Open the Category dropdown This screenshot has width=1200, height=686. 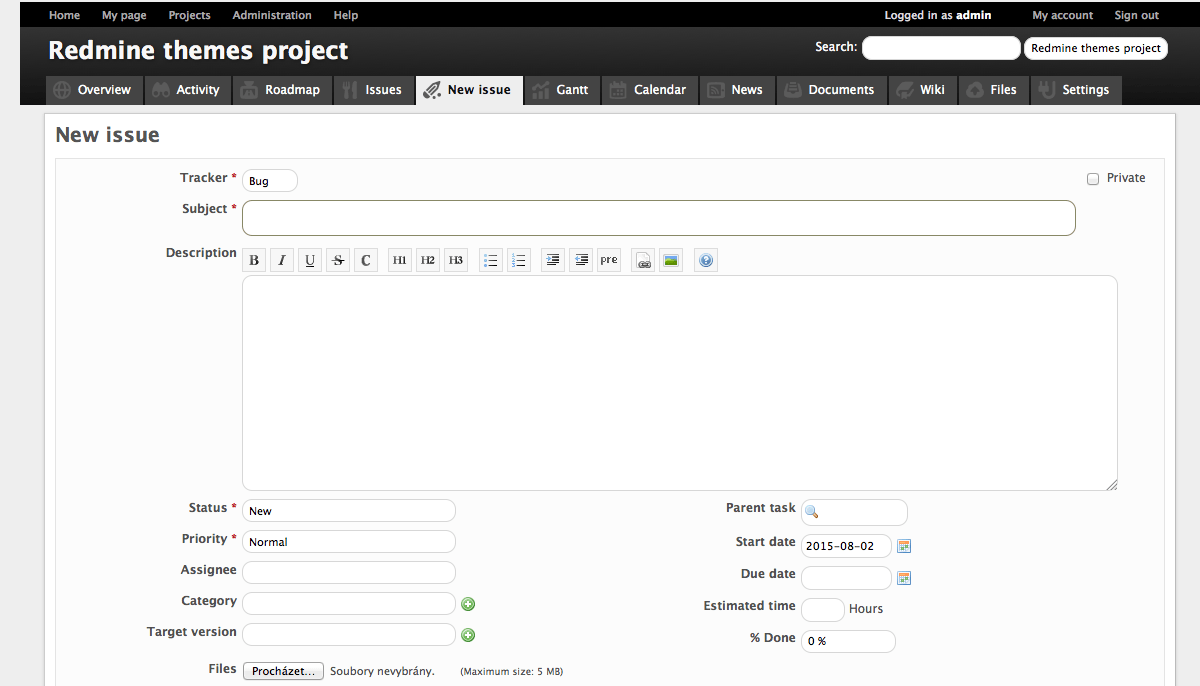click(349, 604)
